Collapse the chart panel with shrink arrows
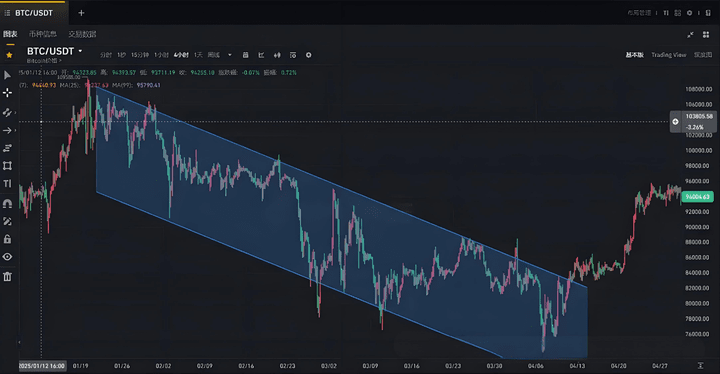The height and width of the screenshot is (374, 720). pos(690,34)
